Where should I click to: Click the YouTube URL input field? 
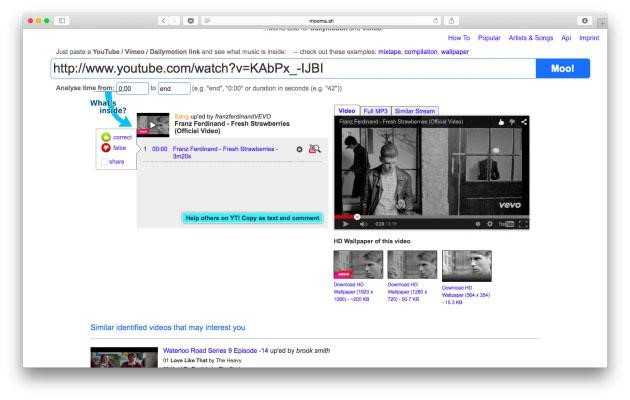point(293,68)
